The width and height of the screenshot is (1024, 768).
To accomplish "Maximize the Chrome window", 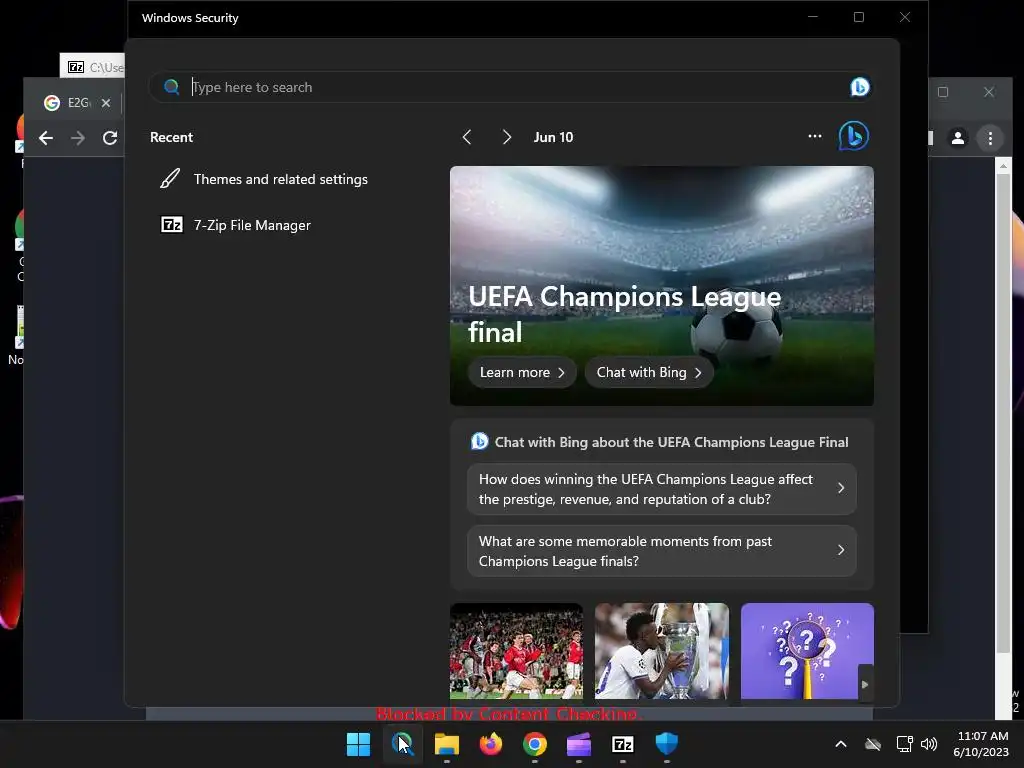I will coord(943,92).
